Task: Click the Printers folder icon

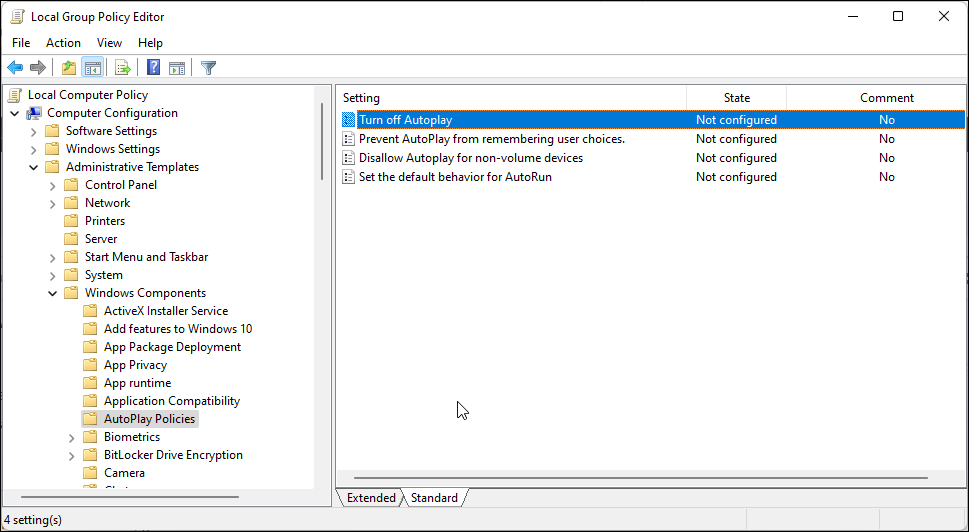Action: (x=72, y=221)
